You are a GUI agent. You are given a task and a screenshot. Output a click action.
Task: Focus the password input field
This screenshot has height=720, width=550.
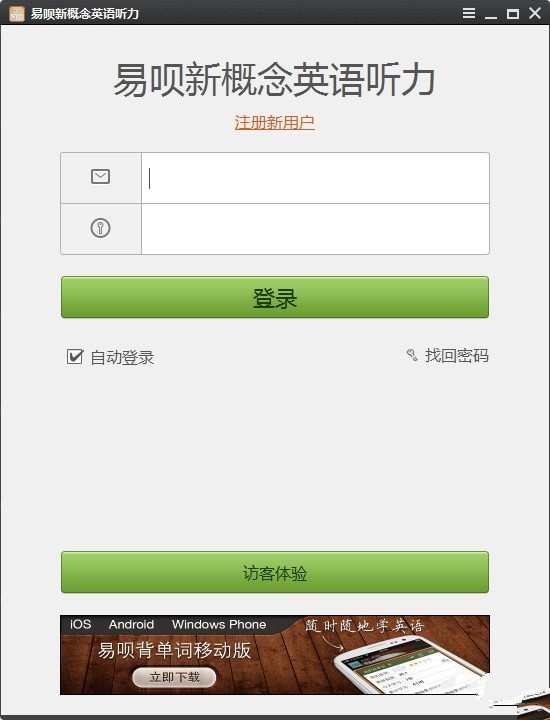click(x=315, y=229)
